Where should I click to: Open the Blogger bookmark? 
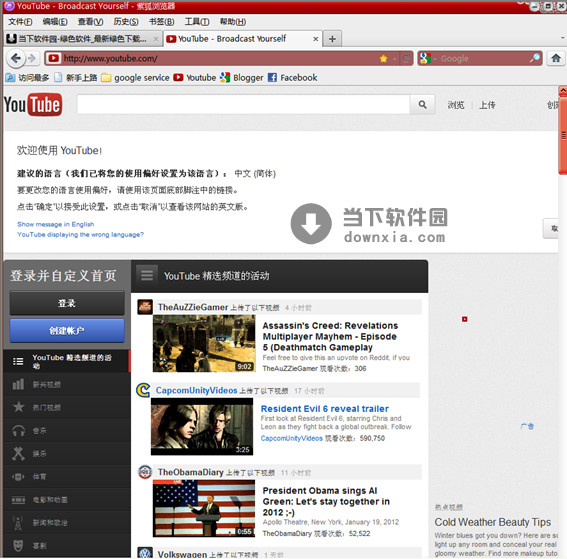[x=242, y=78]
